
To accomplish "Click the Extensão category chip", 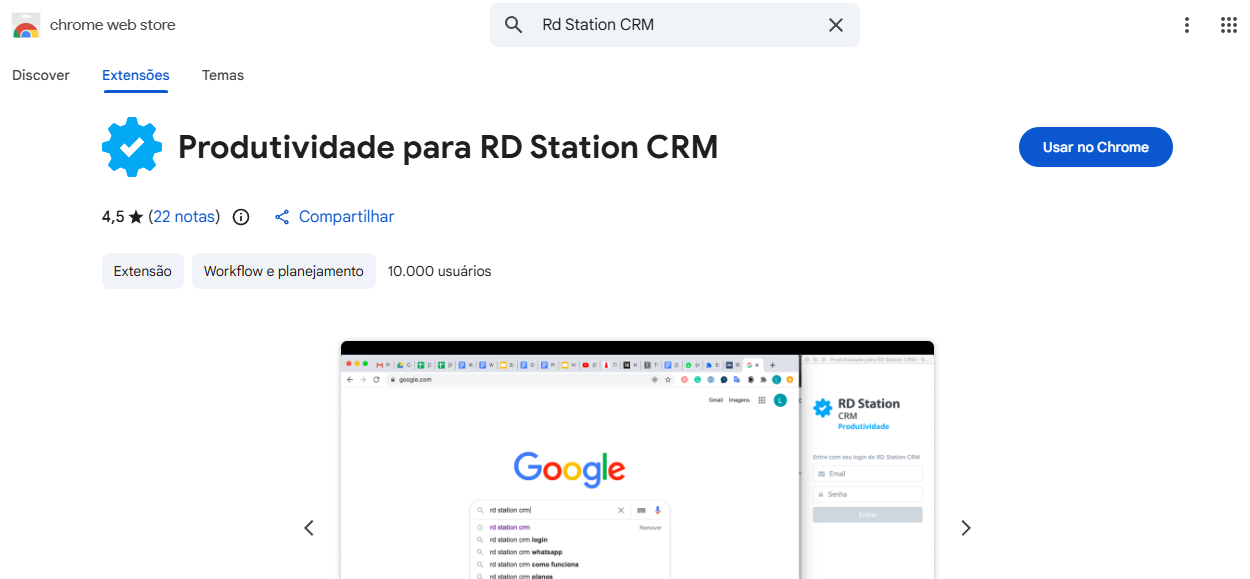I will coord(143,271).
